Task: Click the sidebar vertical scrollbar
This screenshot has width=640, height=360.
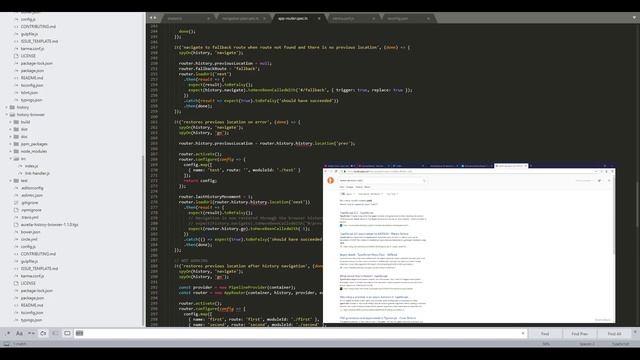Action: (143, 241)
